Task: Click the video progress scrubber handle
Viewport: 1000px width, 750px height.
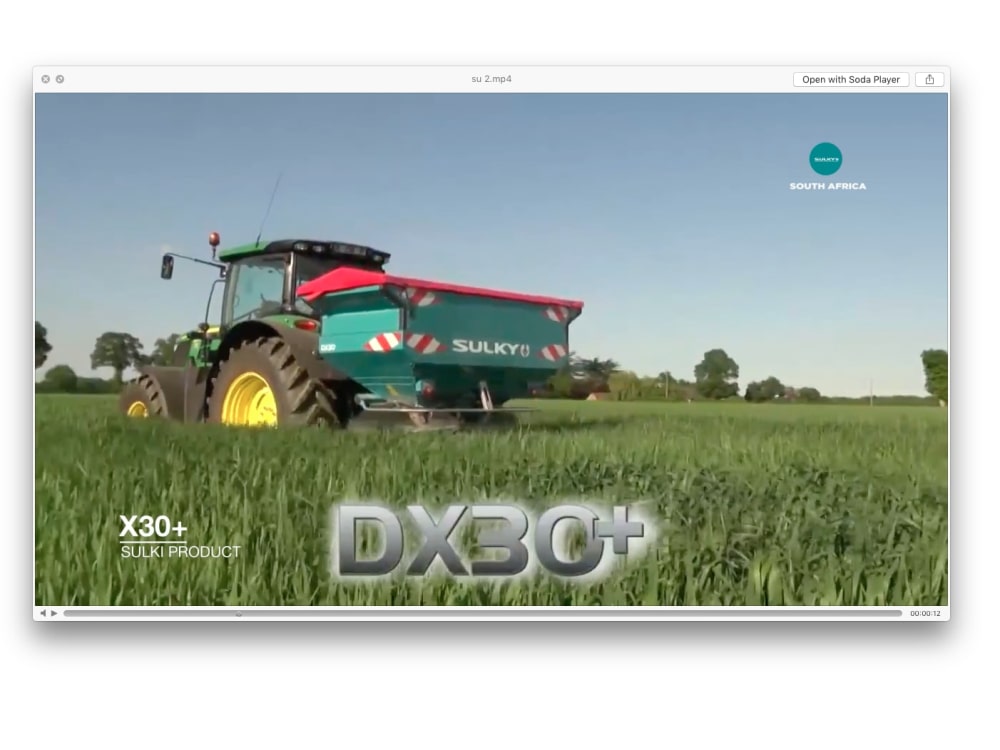Action: tap(239, 614)
